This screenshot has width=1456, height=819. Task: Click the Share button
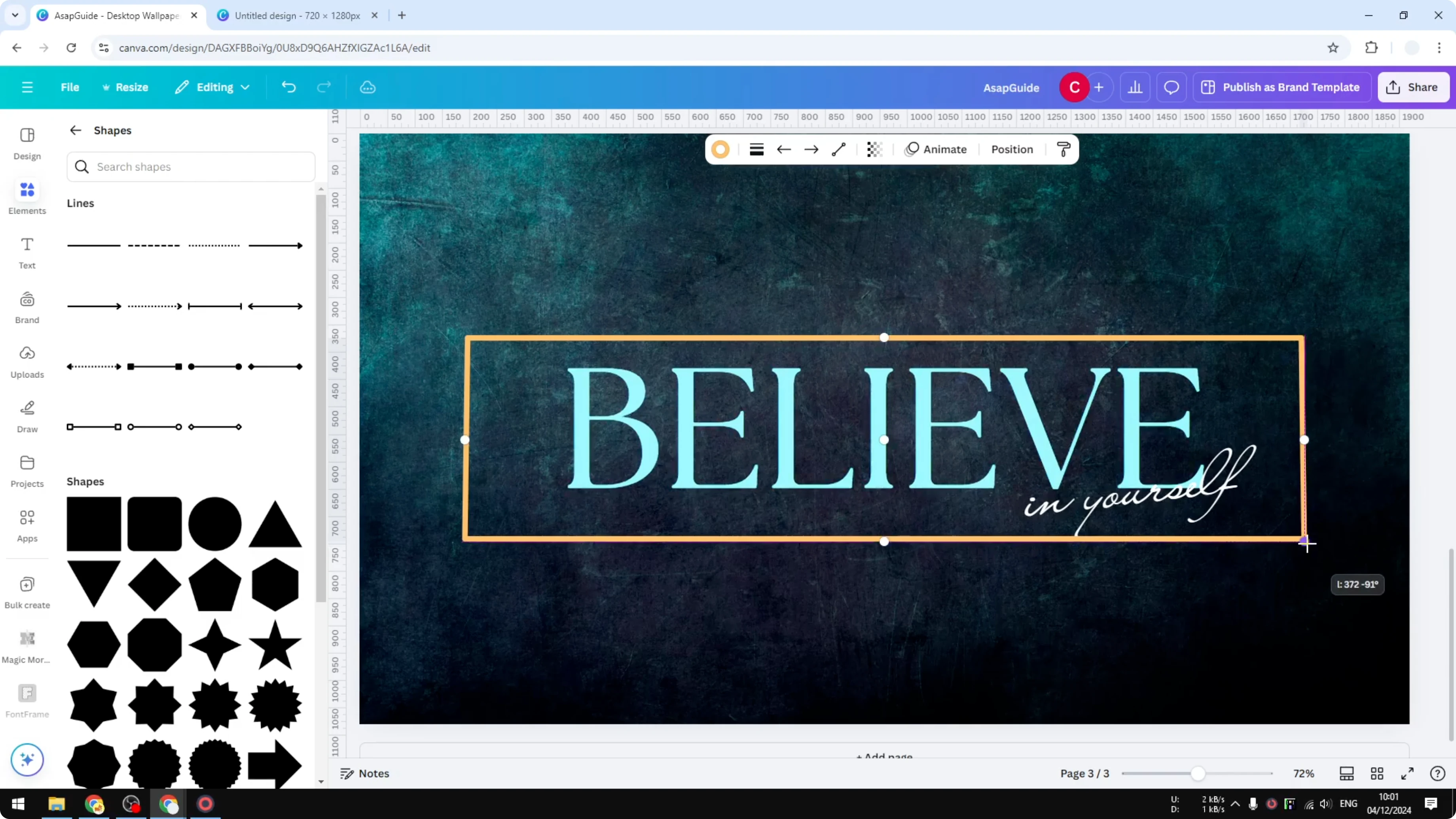point(1413,87)
